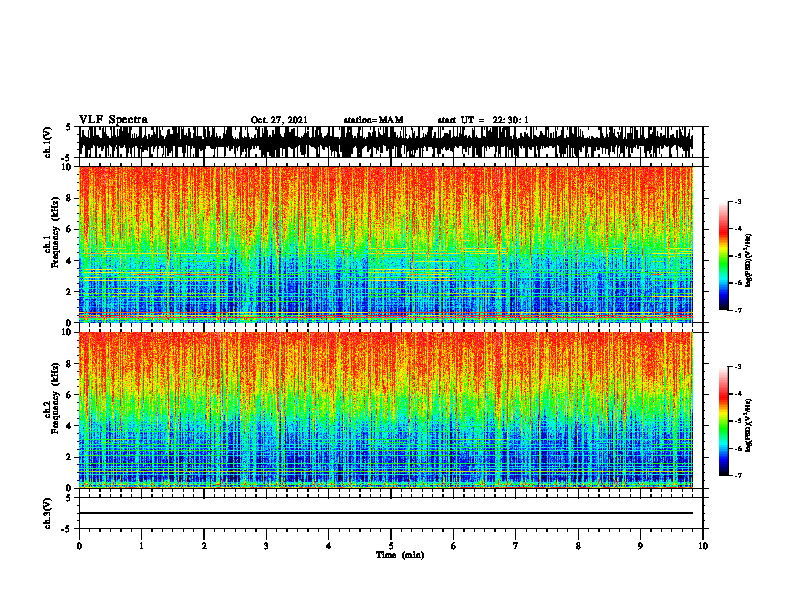Click the ch.2 spectrogram color bar
792x612 pixels.
pyautogui.click(x=724, y=421)
